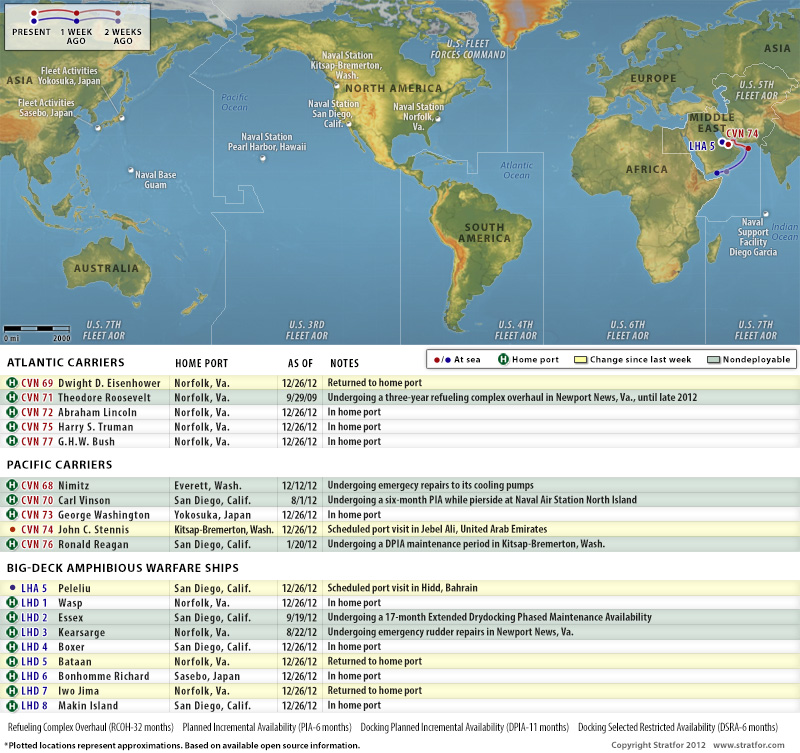The width and height of the screenshot is (800, 753).
Task: Select the PACIFIC CARRIERS section heading
Action: [x=59, y=465]
